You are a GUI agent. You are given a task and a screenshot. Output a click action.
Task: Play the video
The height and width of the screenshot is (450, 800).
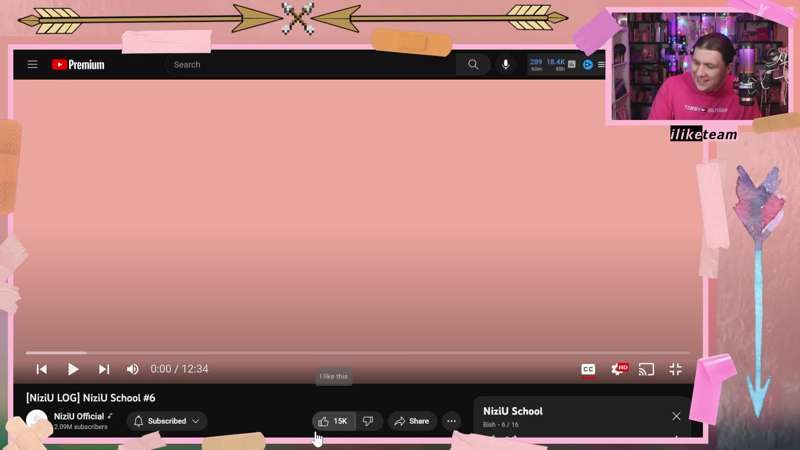point(73,369)
